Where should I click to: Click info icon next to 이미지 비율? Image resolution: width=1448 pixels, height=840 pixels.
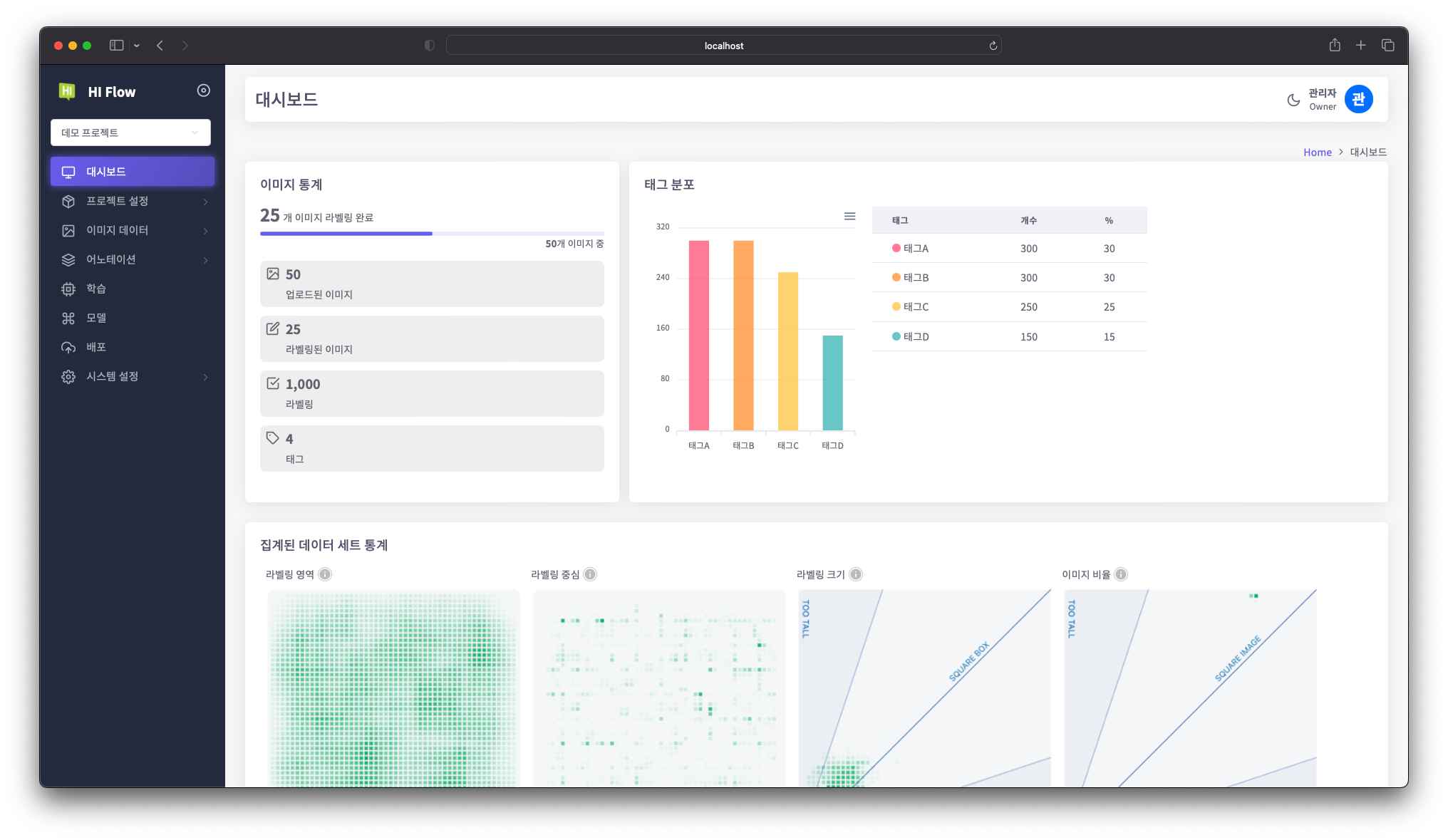coord(1121,574)
